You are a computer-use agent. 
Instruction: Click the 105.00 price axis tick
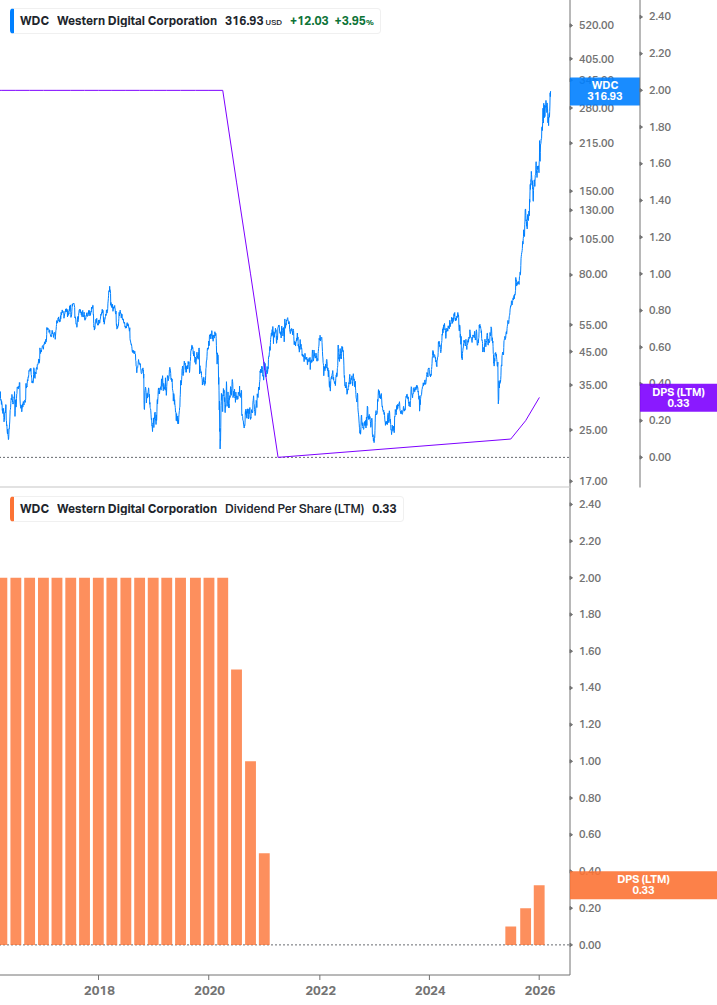coord(597,239)
